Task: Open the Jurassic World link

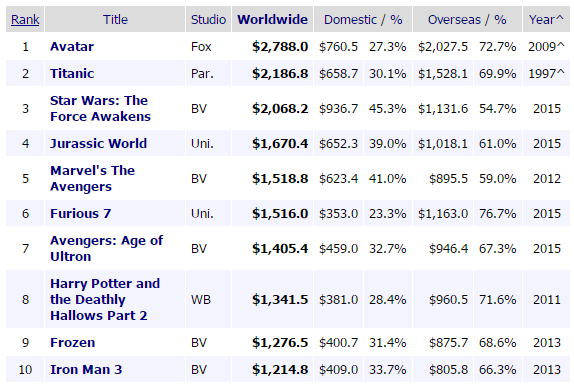Action: (x=98, y=143)
